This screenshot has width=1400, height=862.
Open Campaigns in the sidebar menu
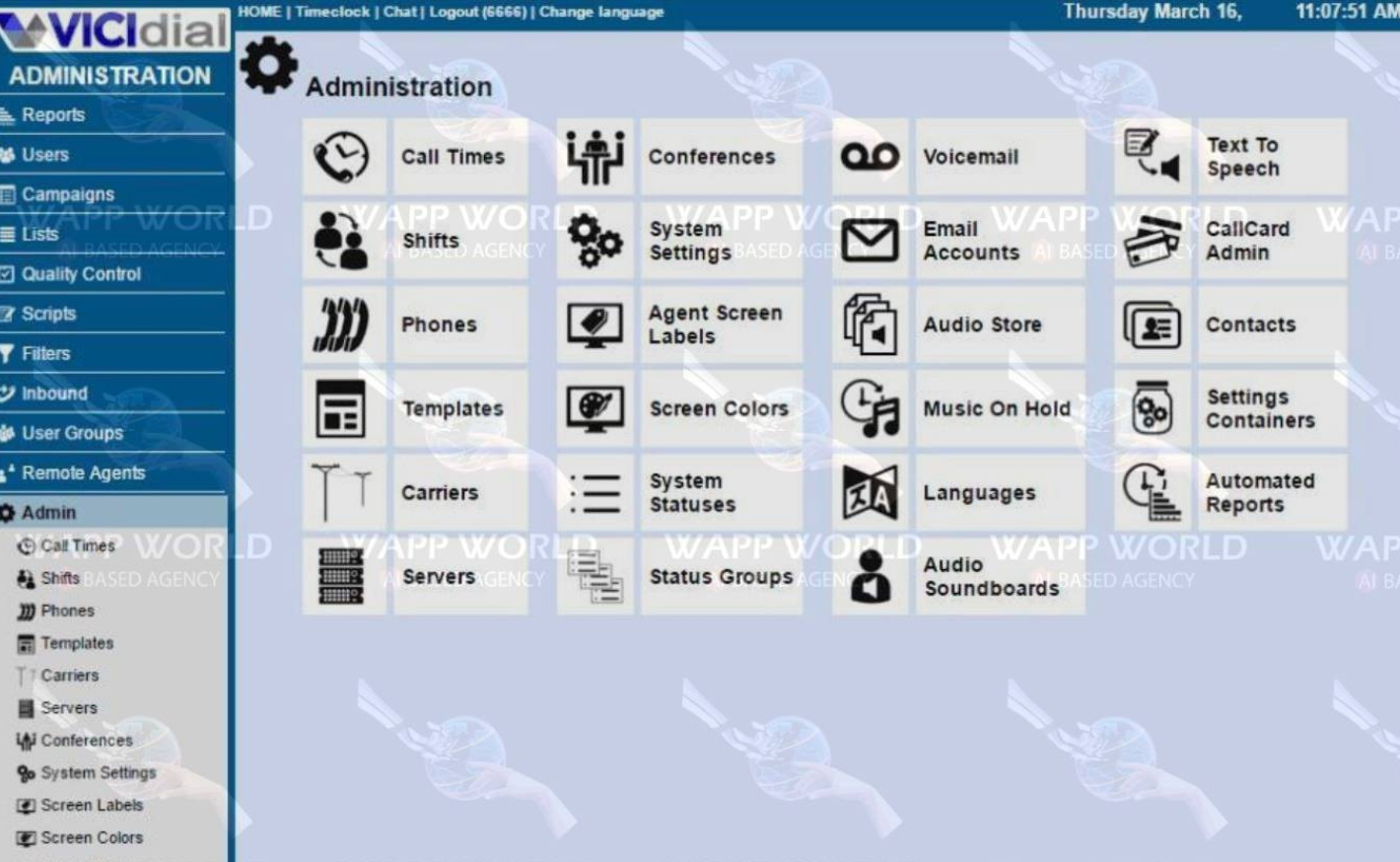(67, 194)
